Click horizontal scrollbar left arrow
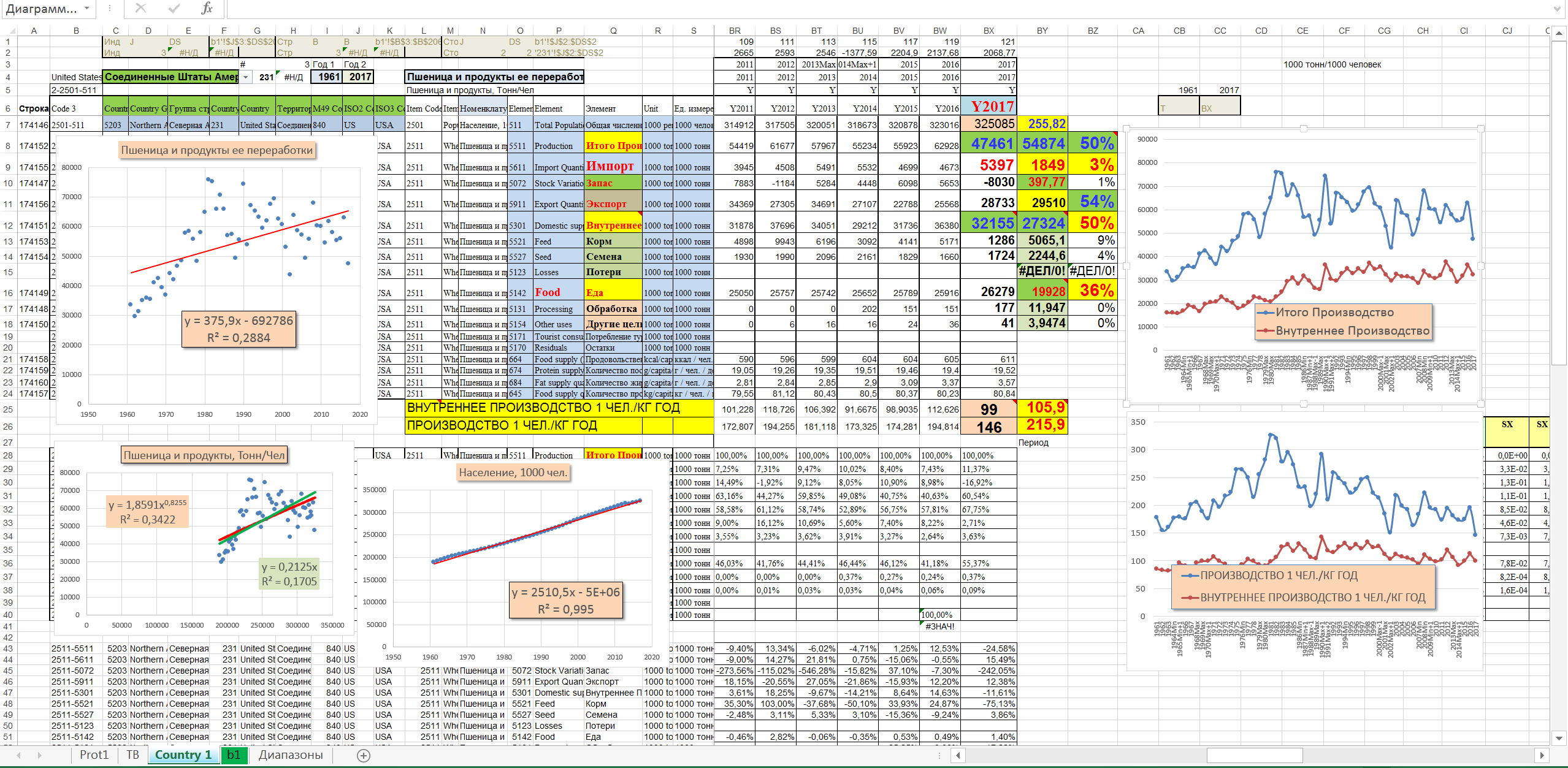This screenshot has height=768, width=1568. tap(957, 755)
